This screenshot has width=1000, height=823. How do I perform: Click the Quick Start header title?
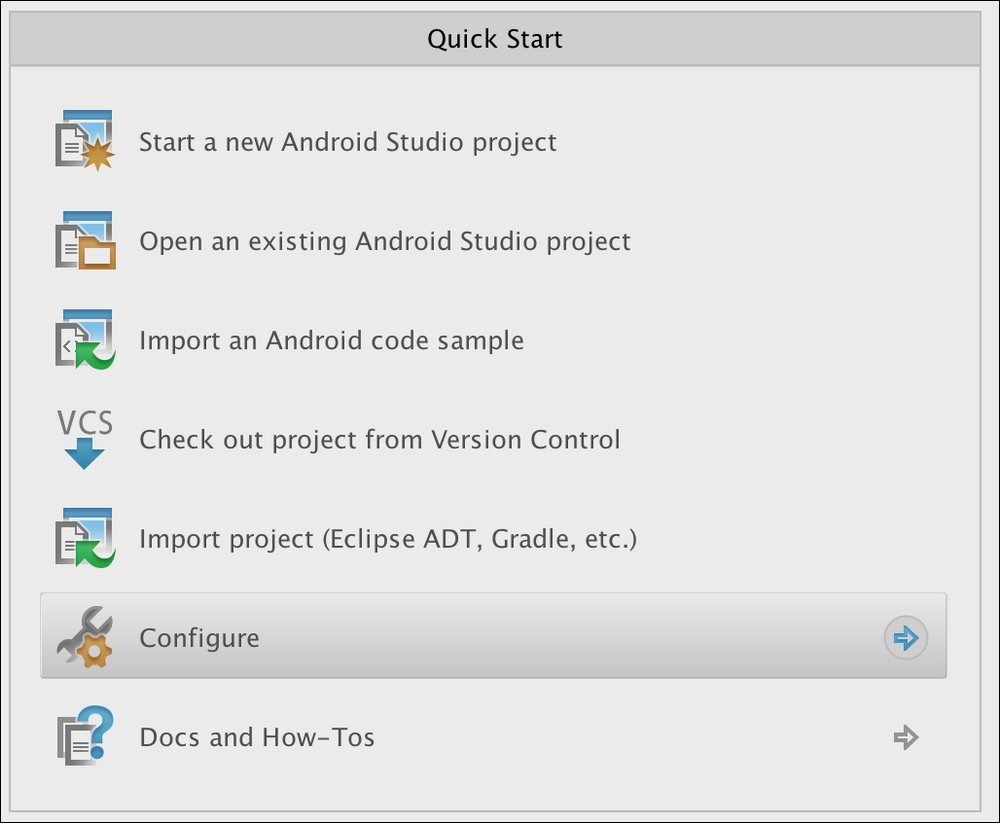click(x=495, y=39)
